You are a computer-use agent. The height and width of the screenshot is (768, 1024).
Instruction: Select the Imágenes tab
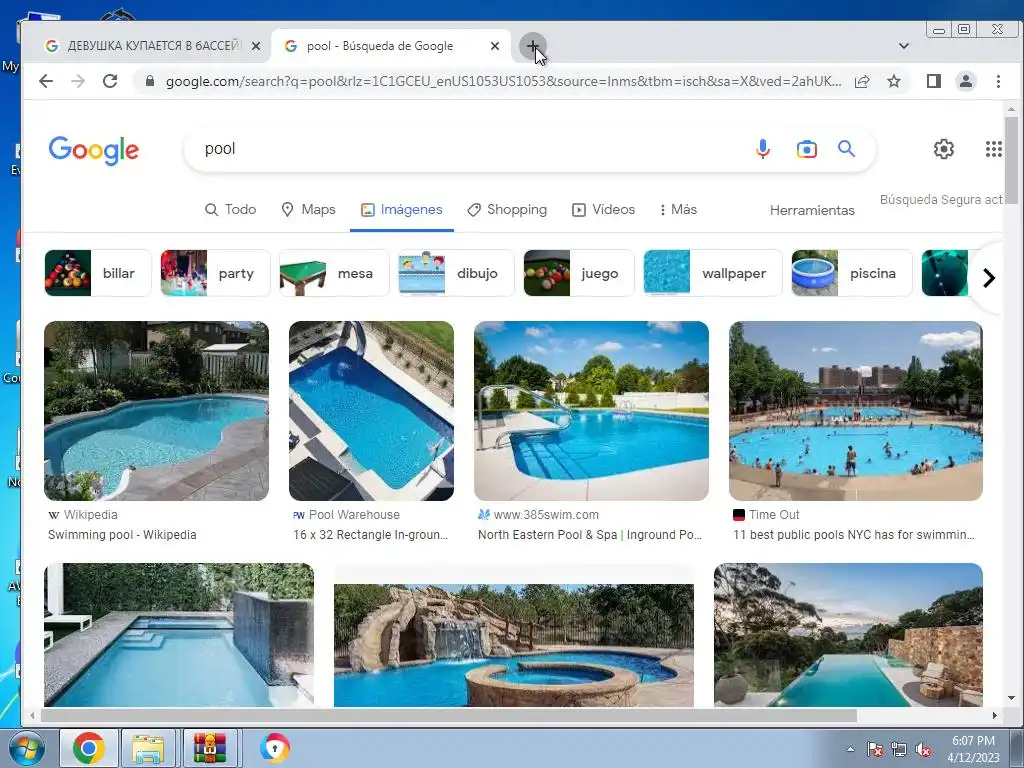click(x=402, y=210)
